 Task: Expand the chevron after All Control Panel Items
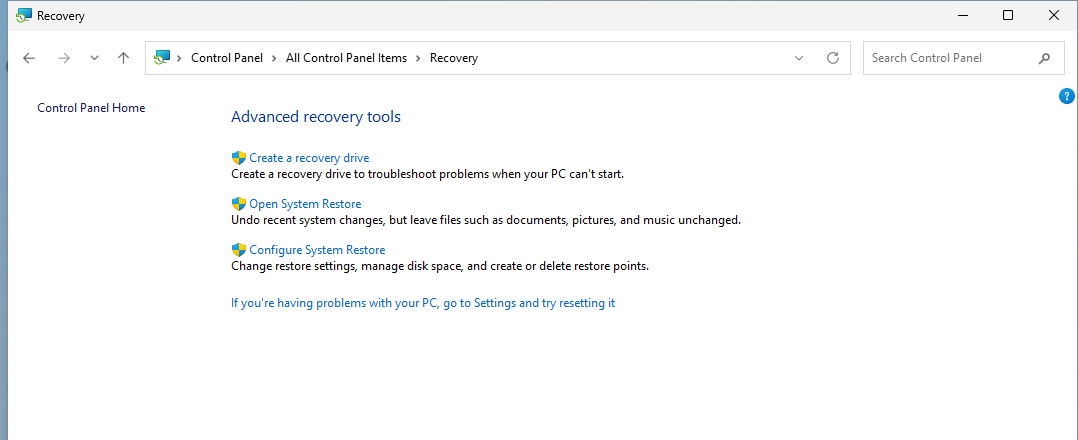(x=419, y=58)
